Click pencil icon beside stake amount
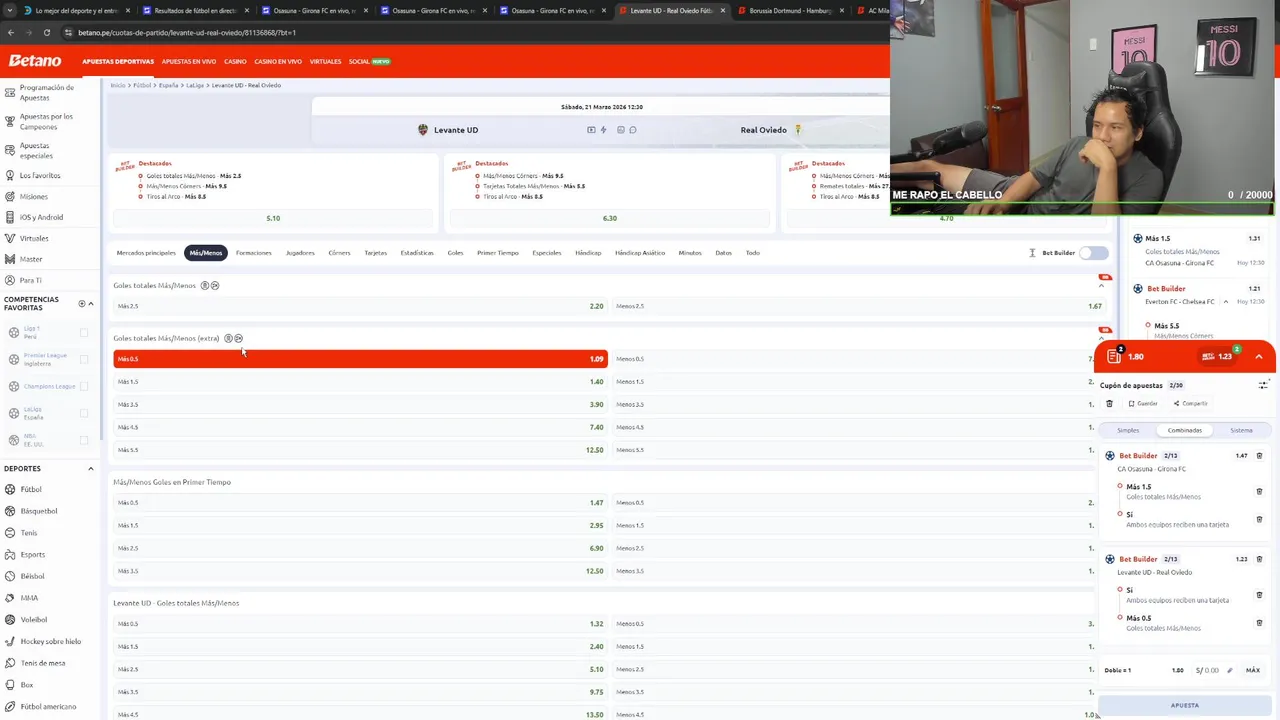This screenshot has height=720, width=1280. (x=1230, y=670)
